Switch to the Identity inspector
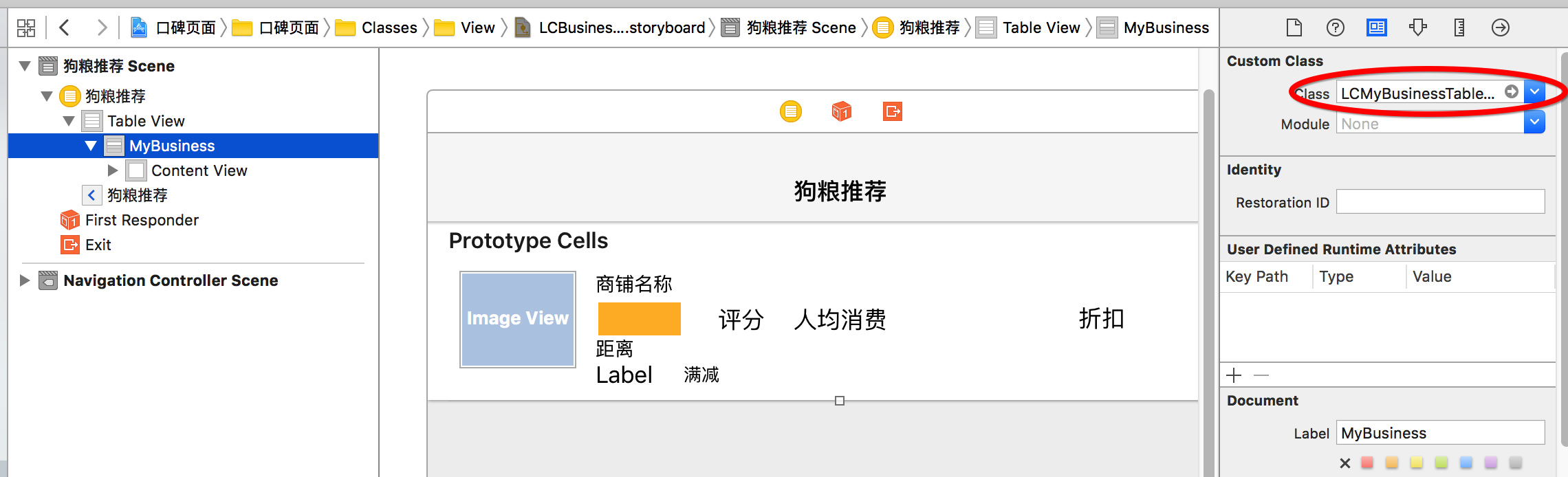This screenshot has height=477, width=1568. click(x=1376, y=27)
